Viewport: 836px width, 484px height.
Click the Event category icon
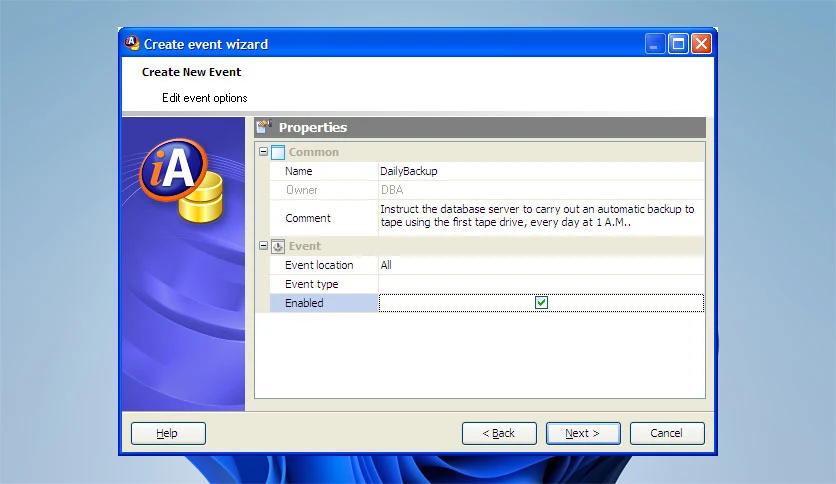[x=278, y=246]
